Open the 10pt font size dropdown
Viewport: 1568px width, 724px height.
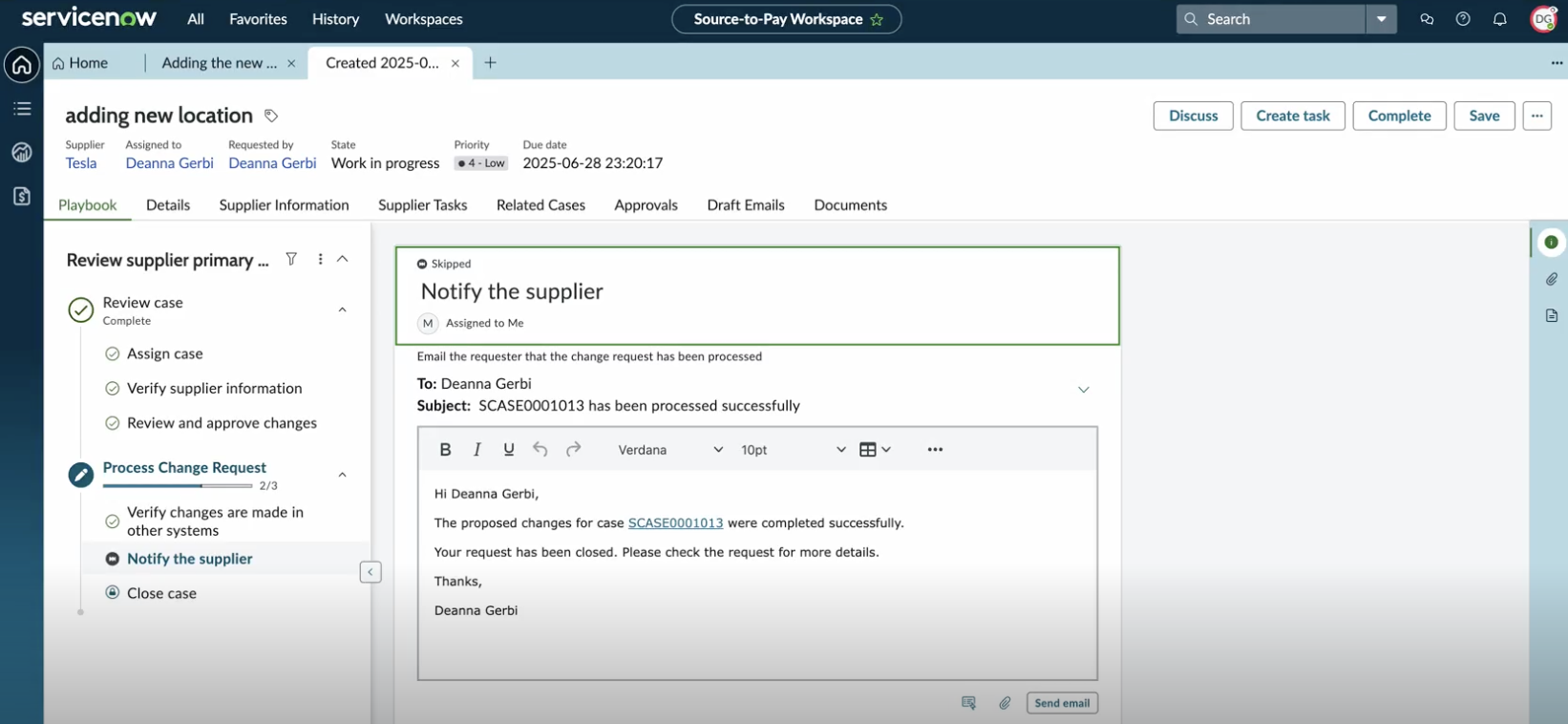pyautogui.click(x=793, y=450)
